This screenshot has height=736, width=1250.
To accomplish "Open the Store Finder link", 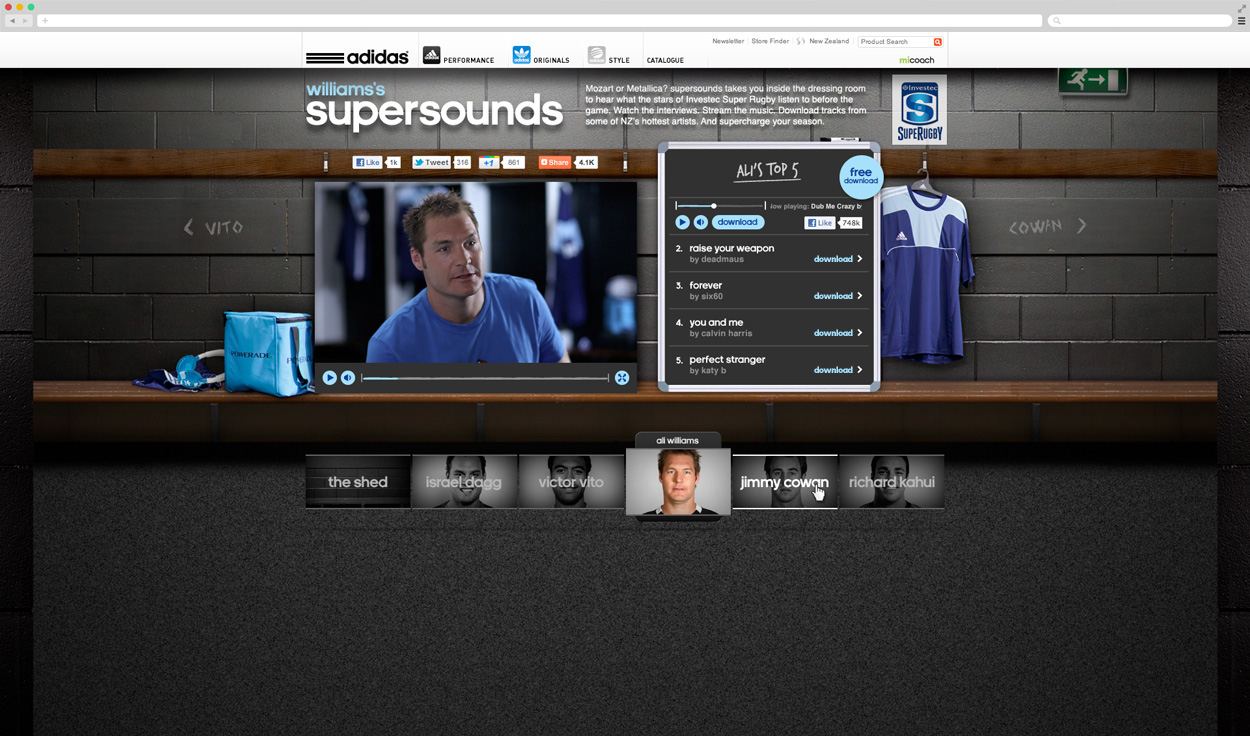I will 770,41.
